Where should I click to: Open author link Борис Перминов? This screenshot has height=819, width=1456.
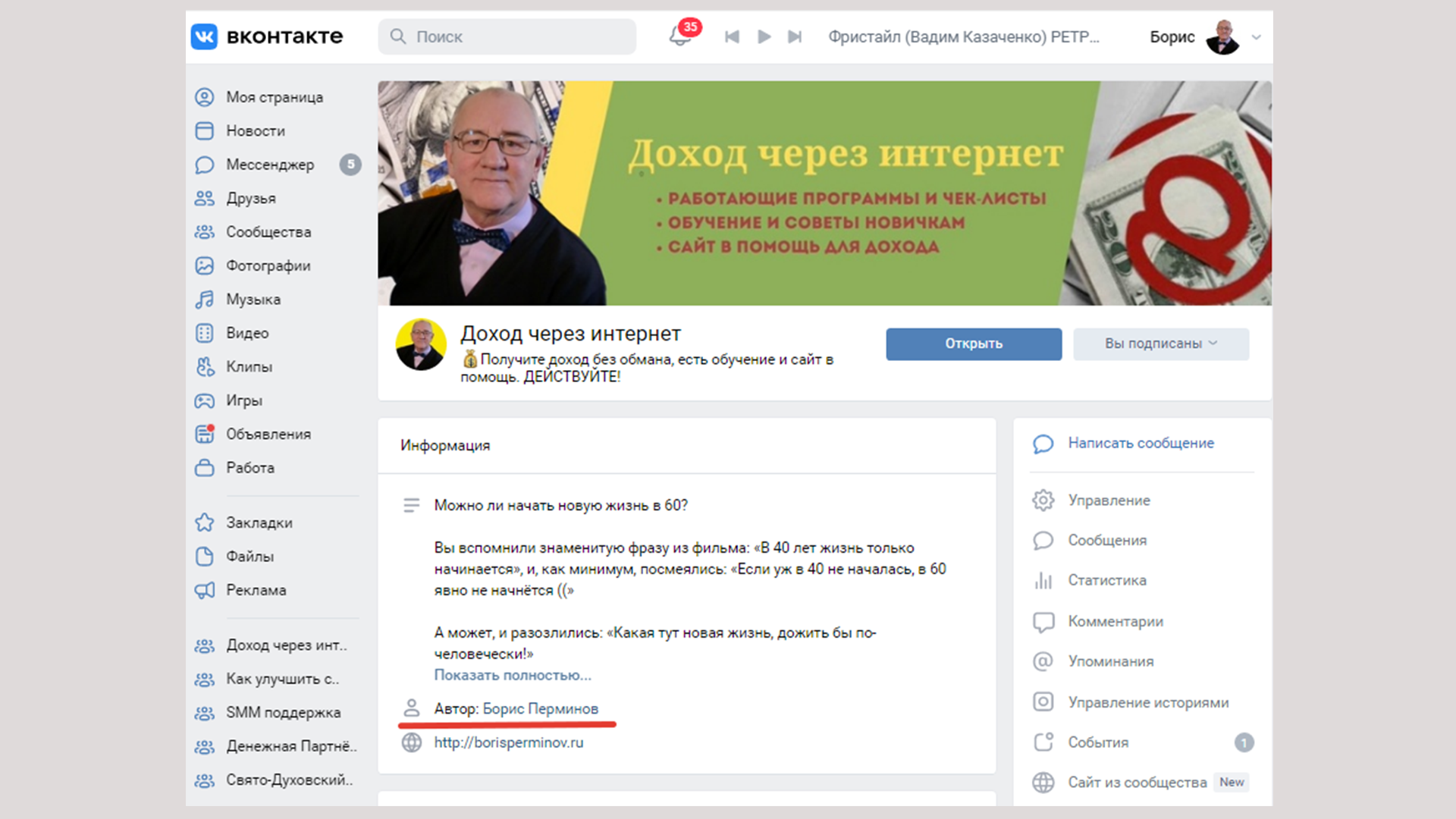pyautogui.click(x=540, y=708)
